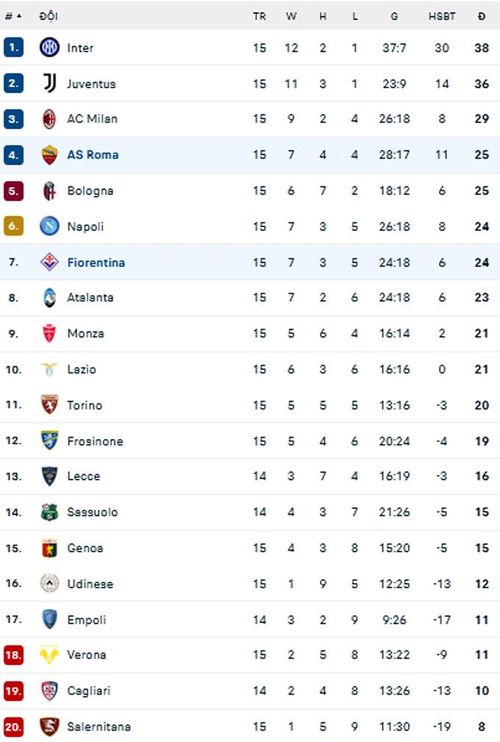Click the TR matches column header
Screen dimensions: 500x742
click(x=259, y=16)
